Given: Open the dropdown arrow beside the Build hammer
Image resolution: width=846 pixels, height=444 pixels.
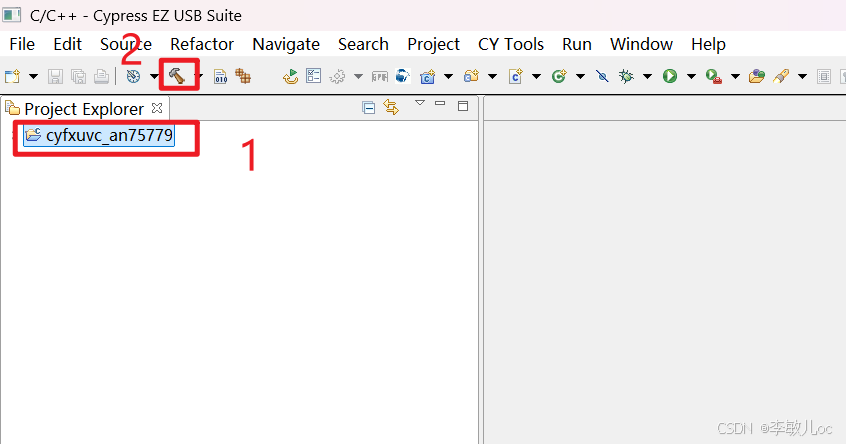Looking at the screenshot, I should (x=199, y=76).
